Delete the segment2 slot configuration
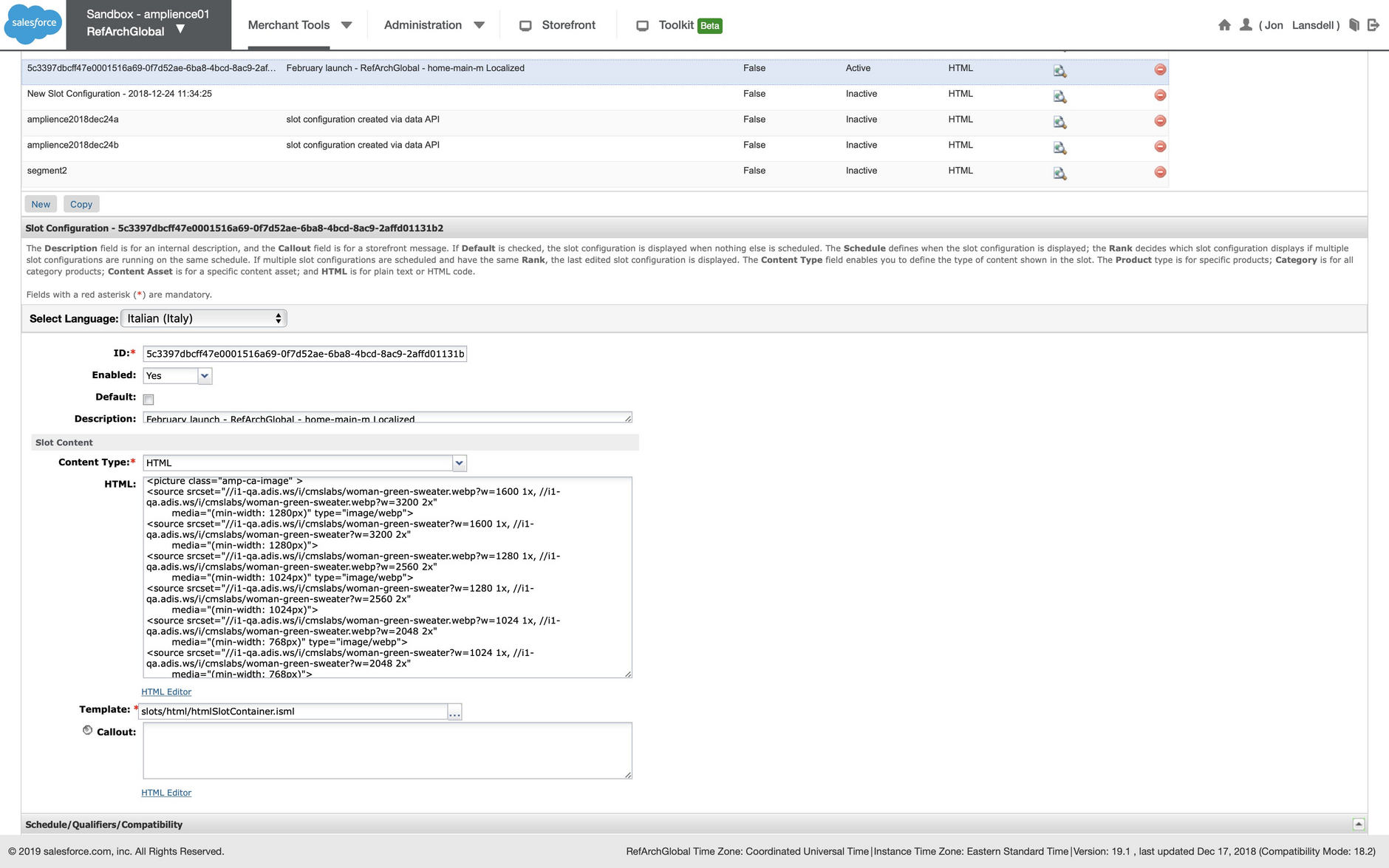This screenshot has height=868, width=1389. click(x=1160, y=172)
